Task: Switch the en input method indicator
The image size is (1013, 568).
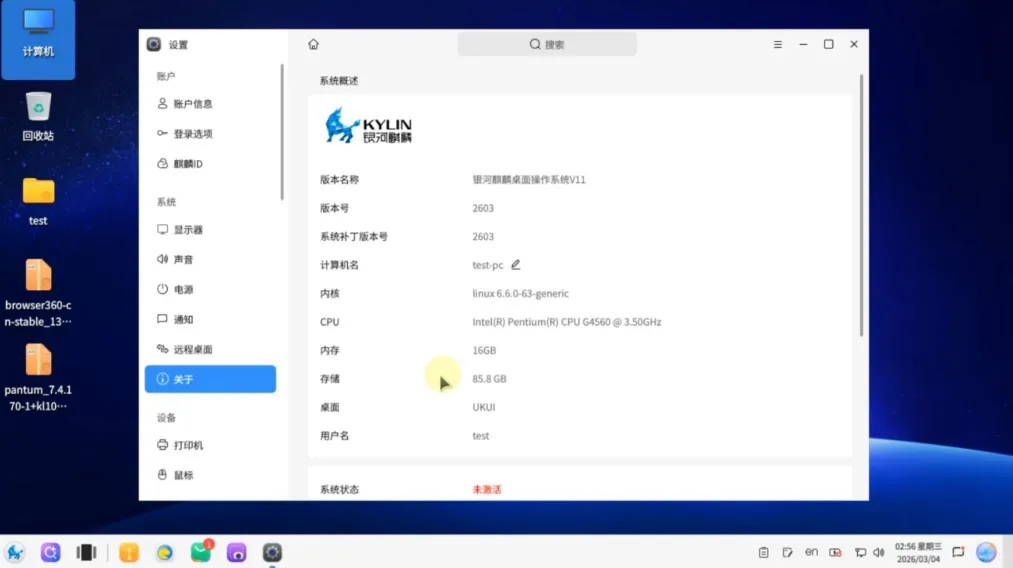Action: coord(811,552)
